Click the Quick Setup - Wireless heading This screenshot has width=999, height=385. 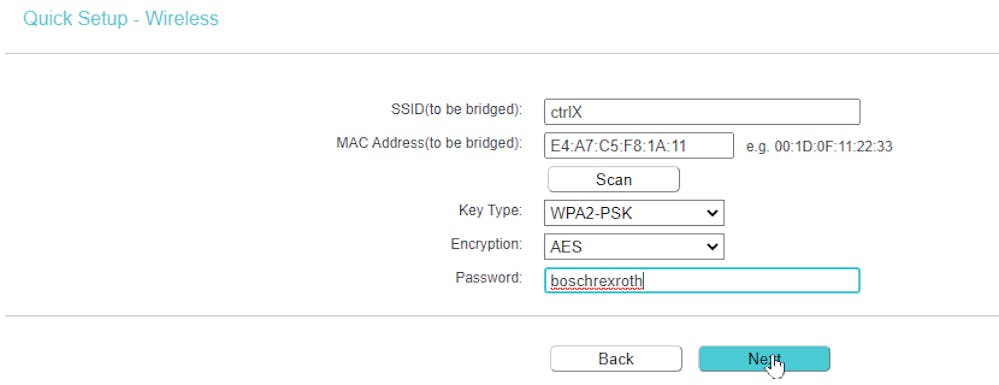[x=120, y=18]
